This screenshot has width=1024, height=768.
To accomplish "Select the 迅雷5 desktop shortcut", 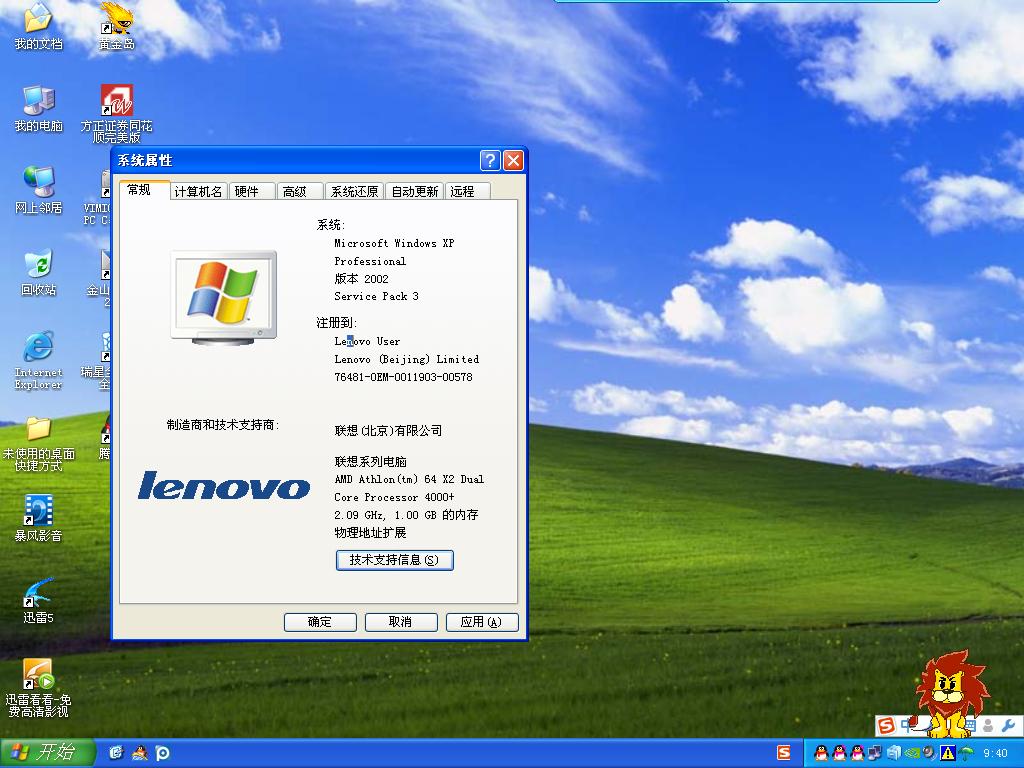I will pos(38,601).
